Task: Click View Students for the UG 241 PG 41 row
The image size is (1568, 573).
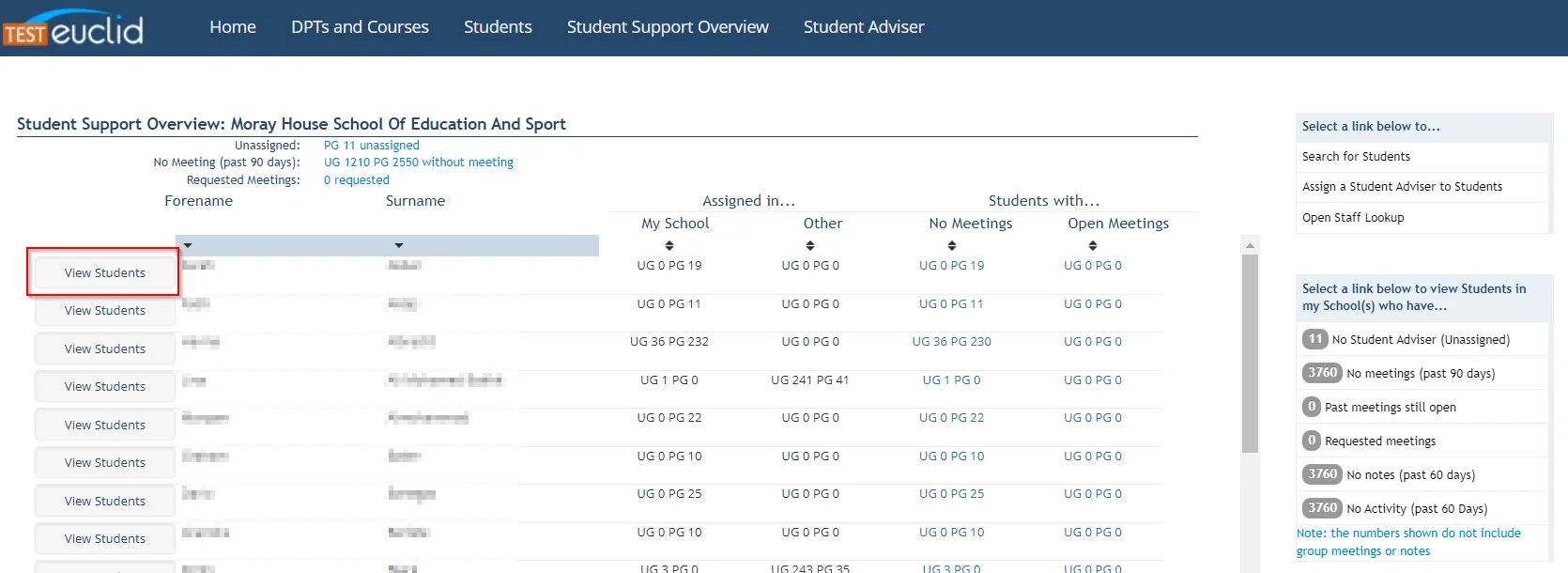Action: click(x=105, y=386)
